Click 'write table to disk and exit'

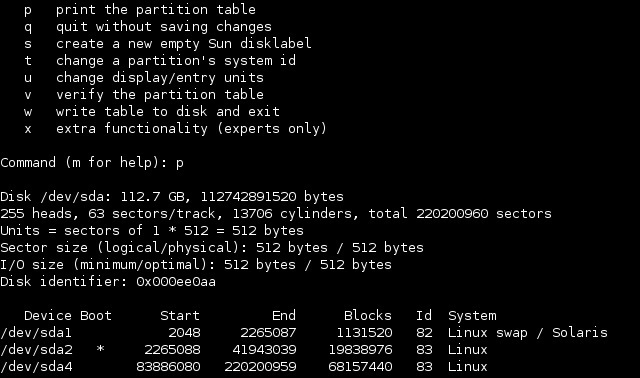click(168, 111)
